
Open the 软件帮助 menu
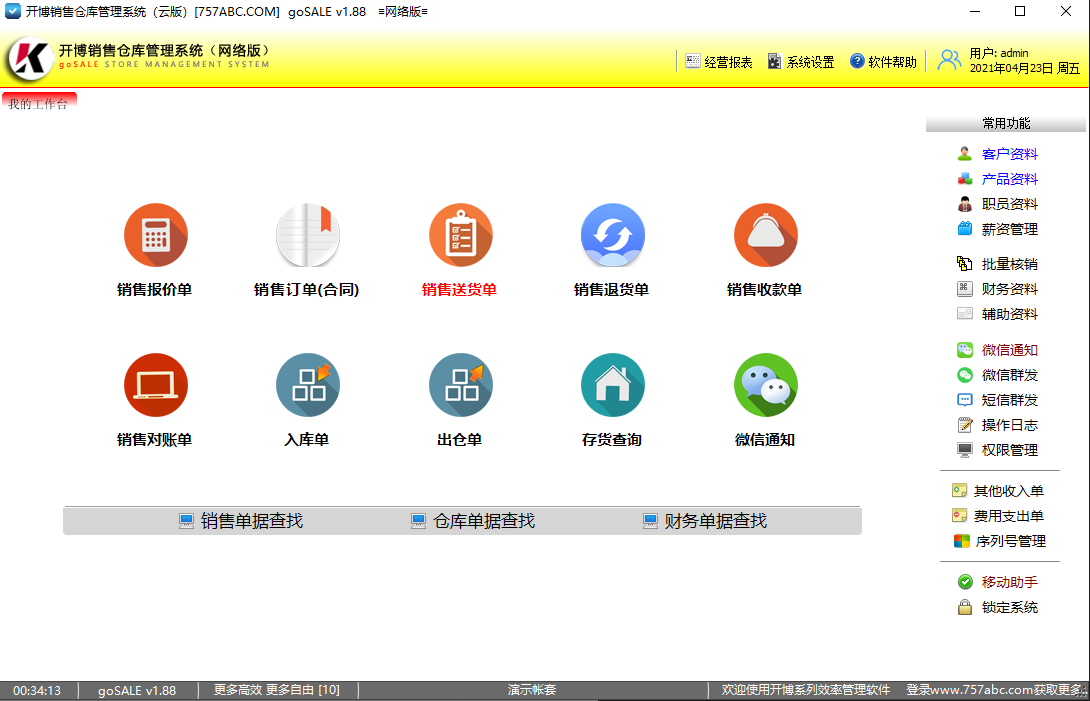(x=893, y=62)
